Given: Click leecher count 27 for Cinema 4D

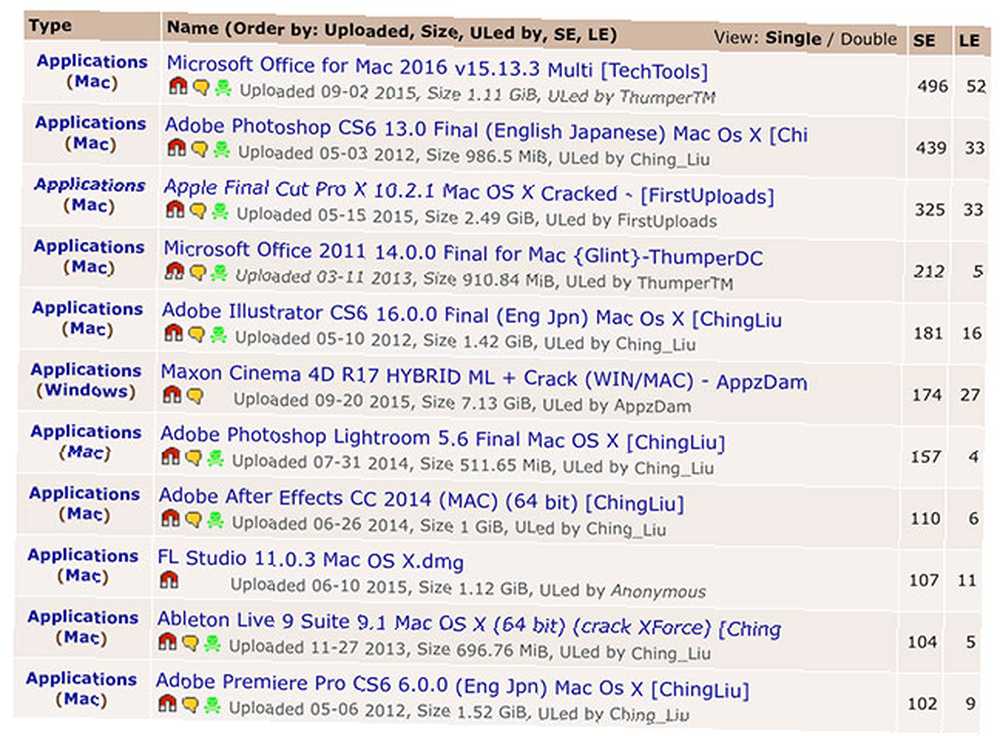Looking at the screenshot, I should click(970, 395).
